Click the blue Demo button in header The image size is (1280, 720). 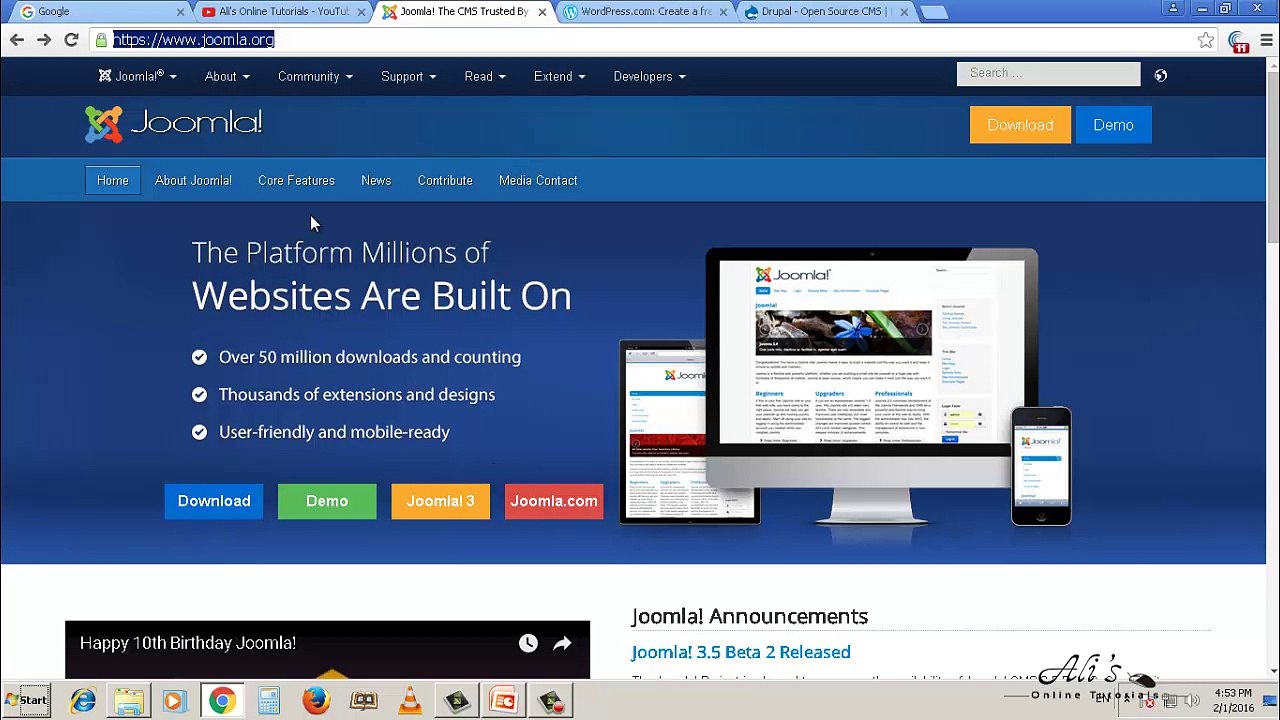pyautogui.click(x=1113, y=125)
